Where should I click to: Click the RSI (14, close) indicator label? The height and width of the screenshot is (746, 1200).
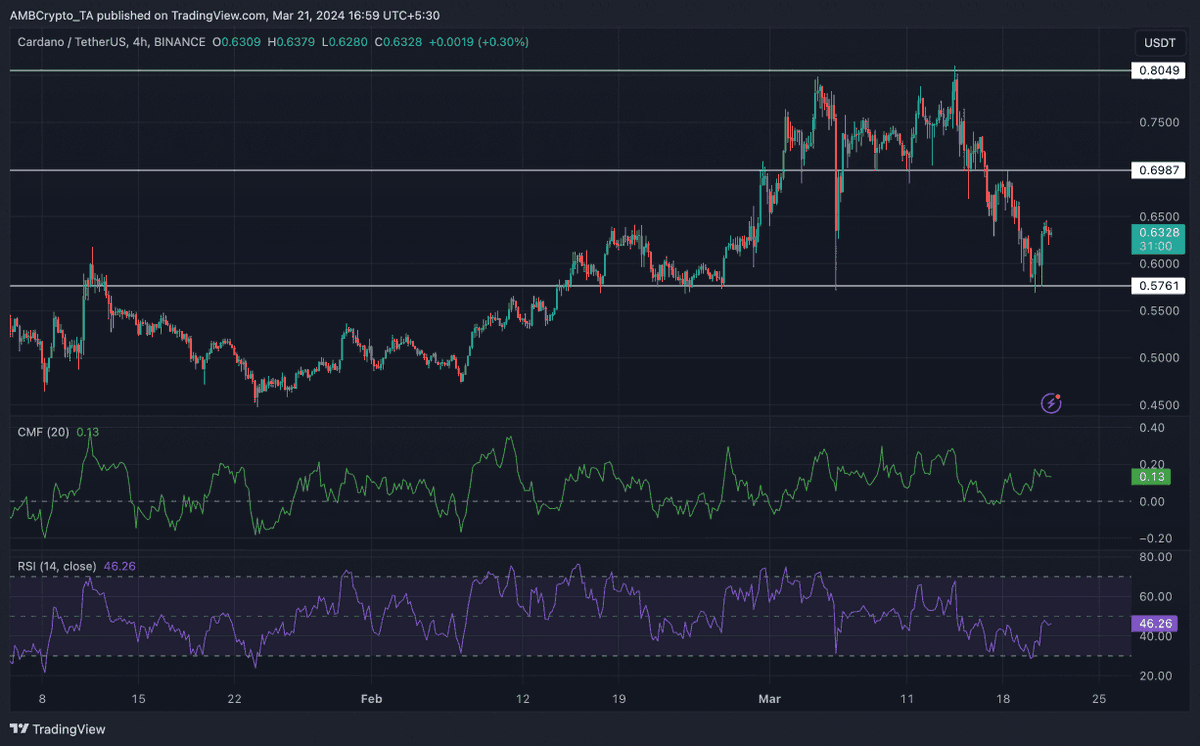coord(57,566)
